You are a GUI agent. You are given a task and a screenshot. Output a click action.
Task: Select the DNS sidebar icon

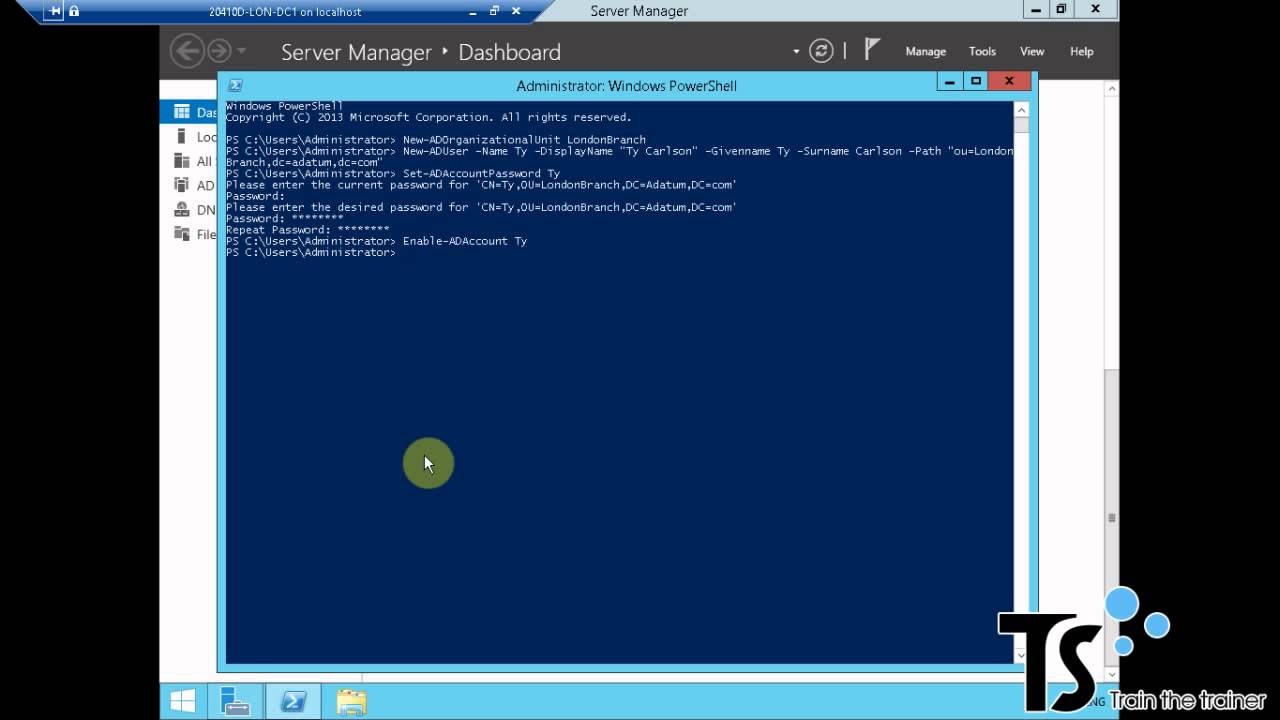pos(181,209)
